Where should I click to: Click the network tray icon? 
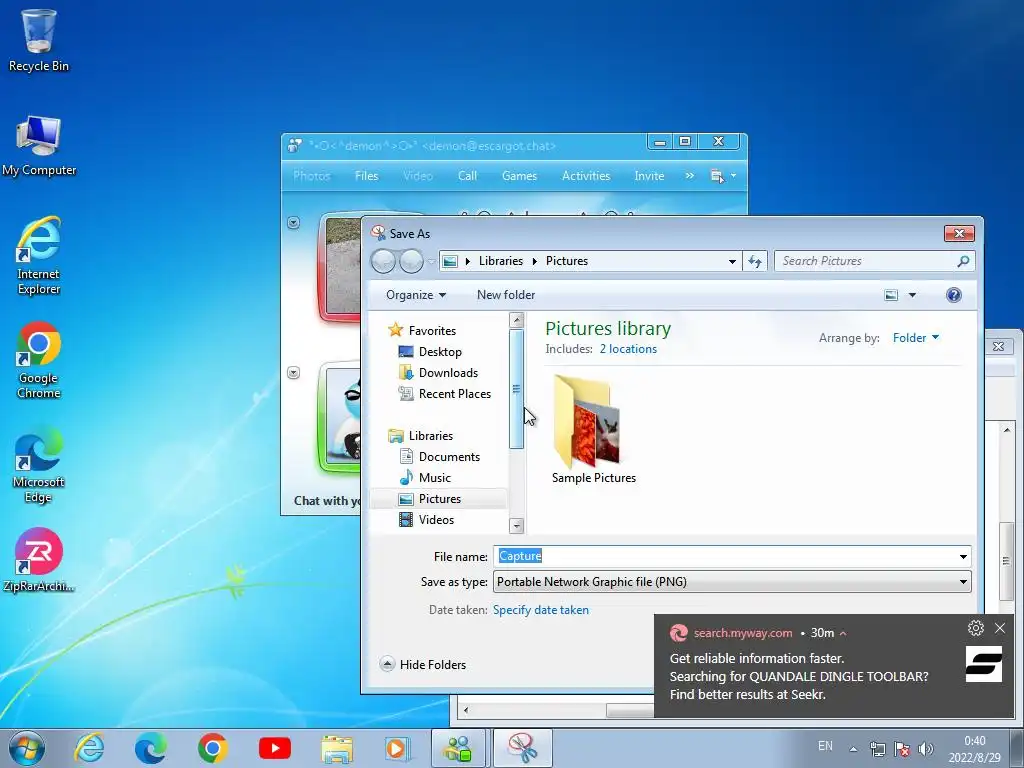(878, 749)
